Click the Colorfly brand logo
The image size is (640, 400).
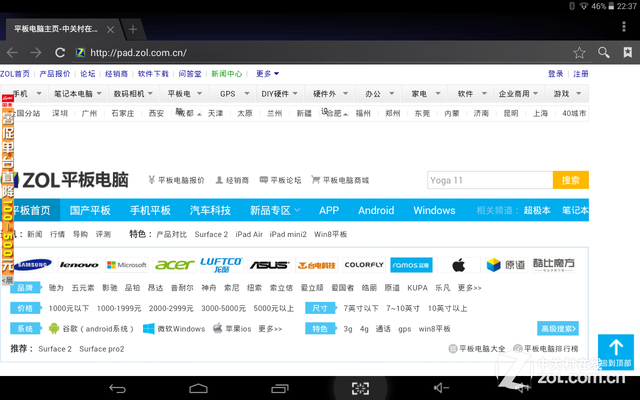[x=364, y=265]
